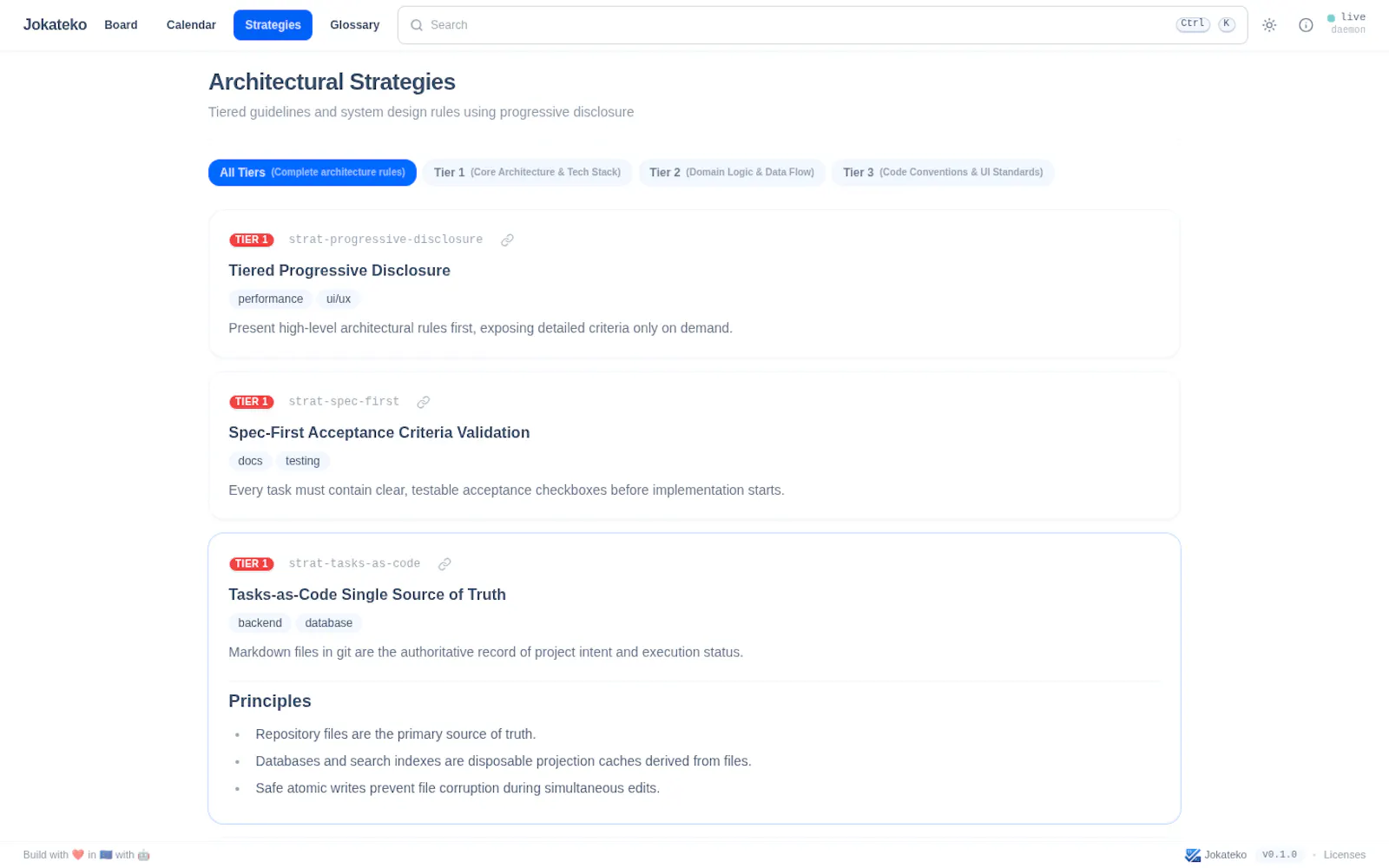Filter by Tier 1 Core Architecture
The width and height of the screenshot is (1389, 868).
click(x=527, y=173)
